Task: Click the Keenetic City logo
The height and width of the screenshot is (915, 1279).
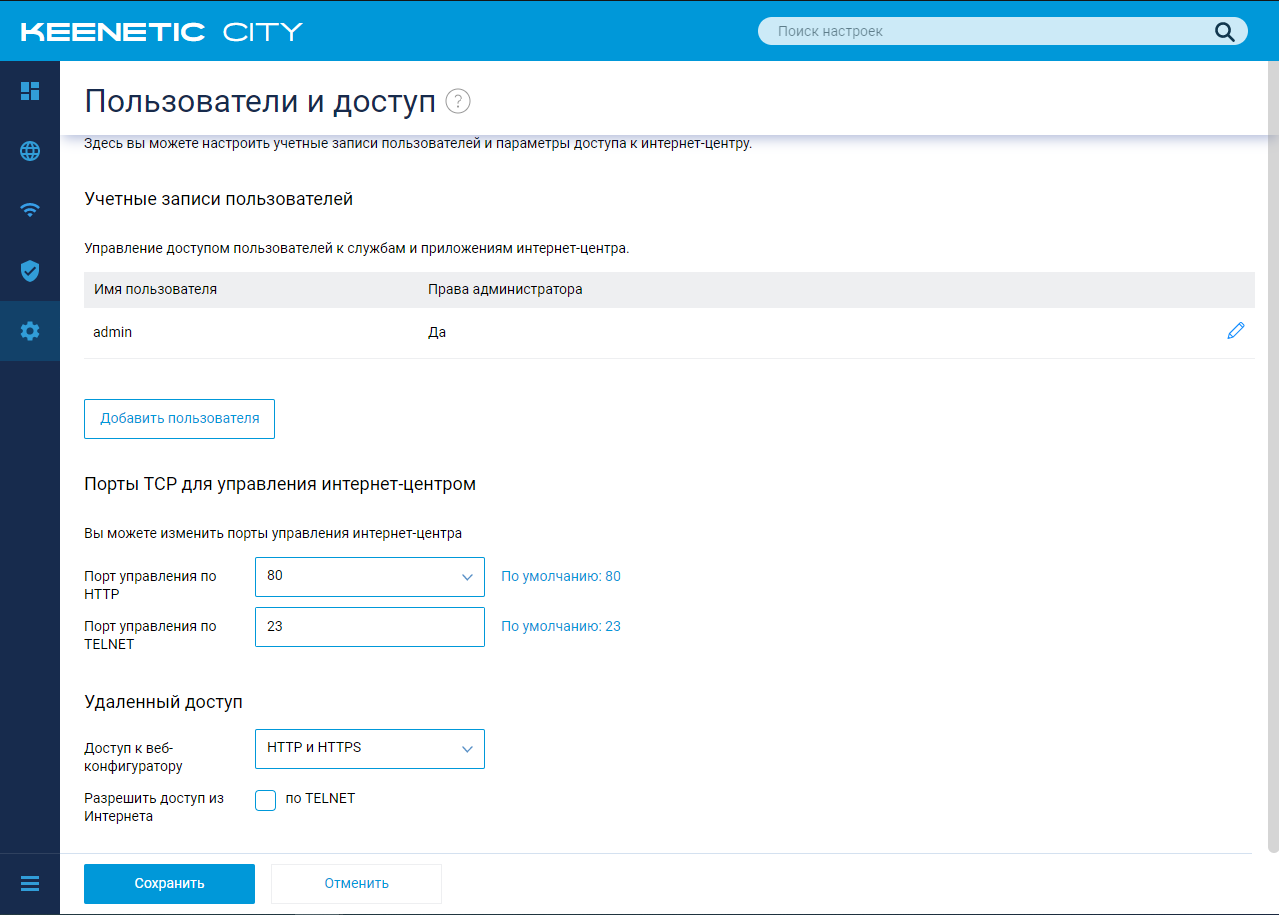Action: tap(162, 32)
